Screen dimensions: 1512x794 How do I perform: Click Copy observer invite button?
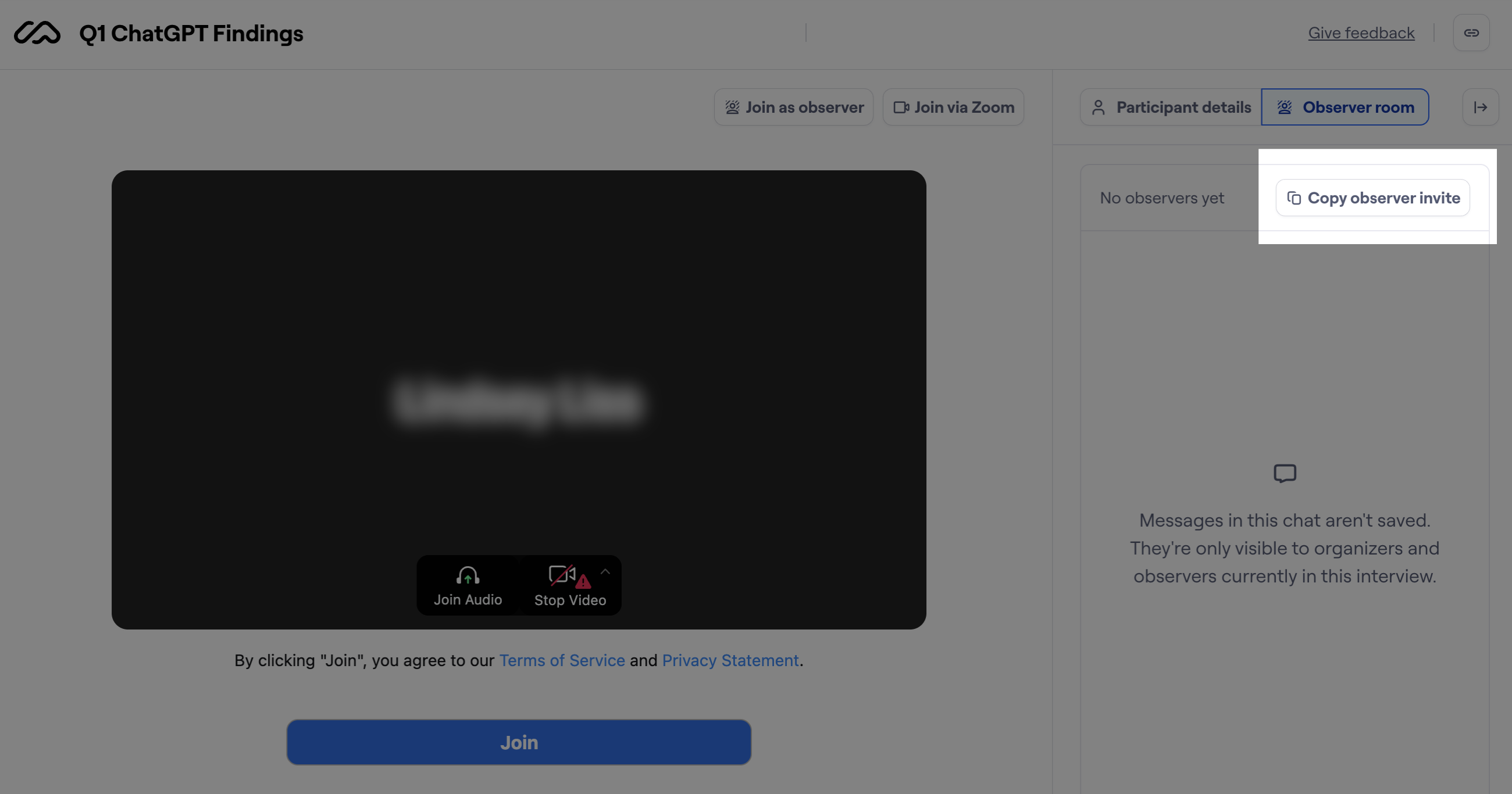pyautogui.click(x=1372, y=198)
